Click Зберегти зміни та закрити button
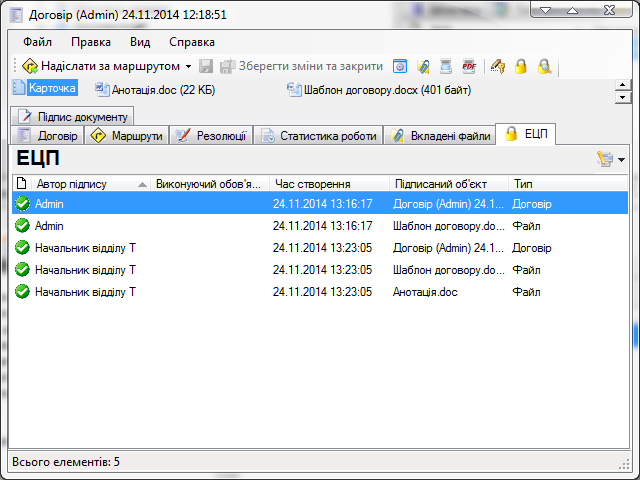Viewport: 640px width, 480px height. click(x=301, y=66)
